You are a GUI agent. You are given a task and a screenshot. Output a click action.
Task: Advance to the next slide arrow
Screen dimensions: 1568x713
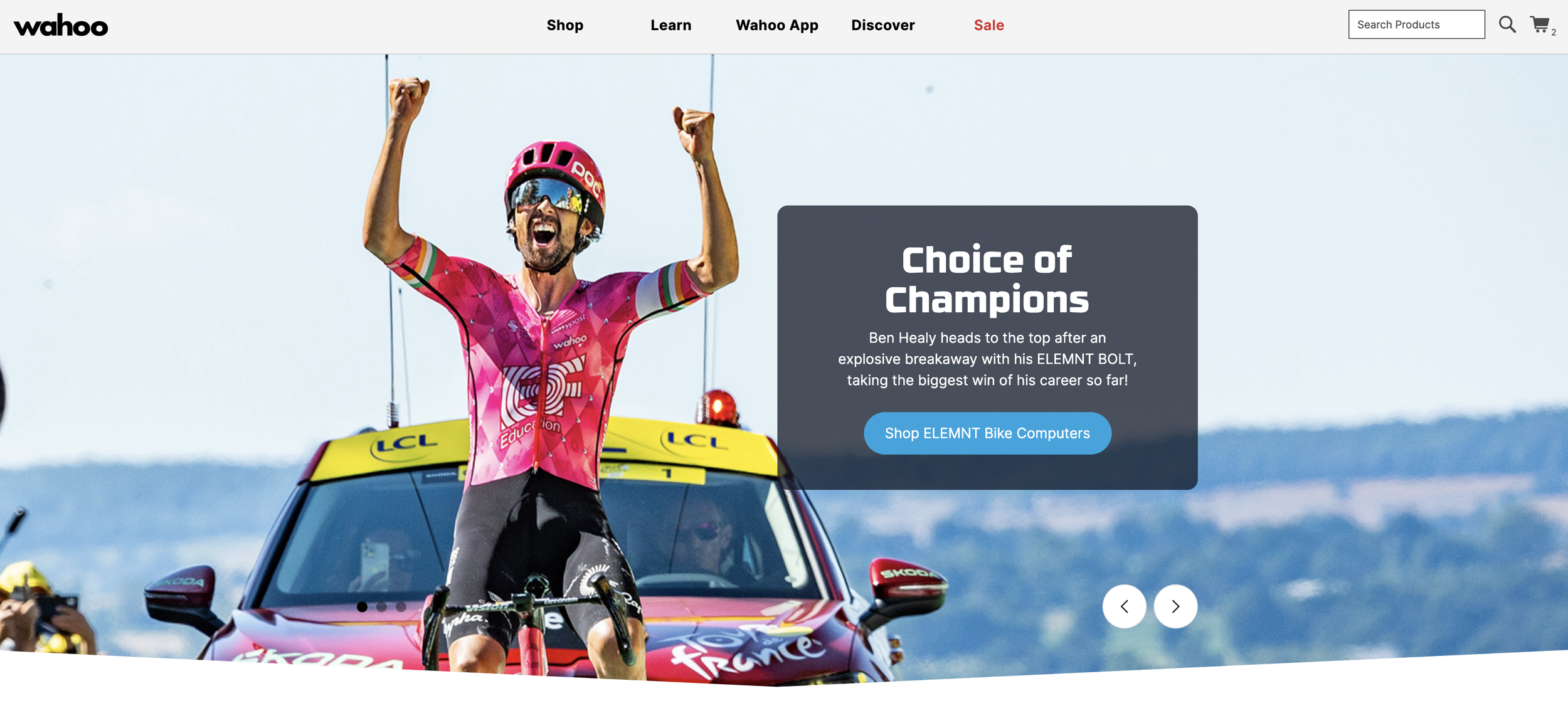(x=1175, y=606)
